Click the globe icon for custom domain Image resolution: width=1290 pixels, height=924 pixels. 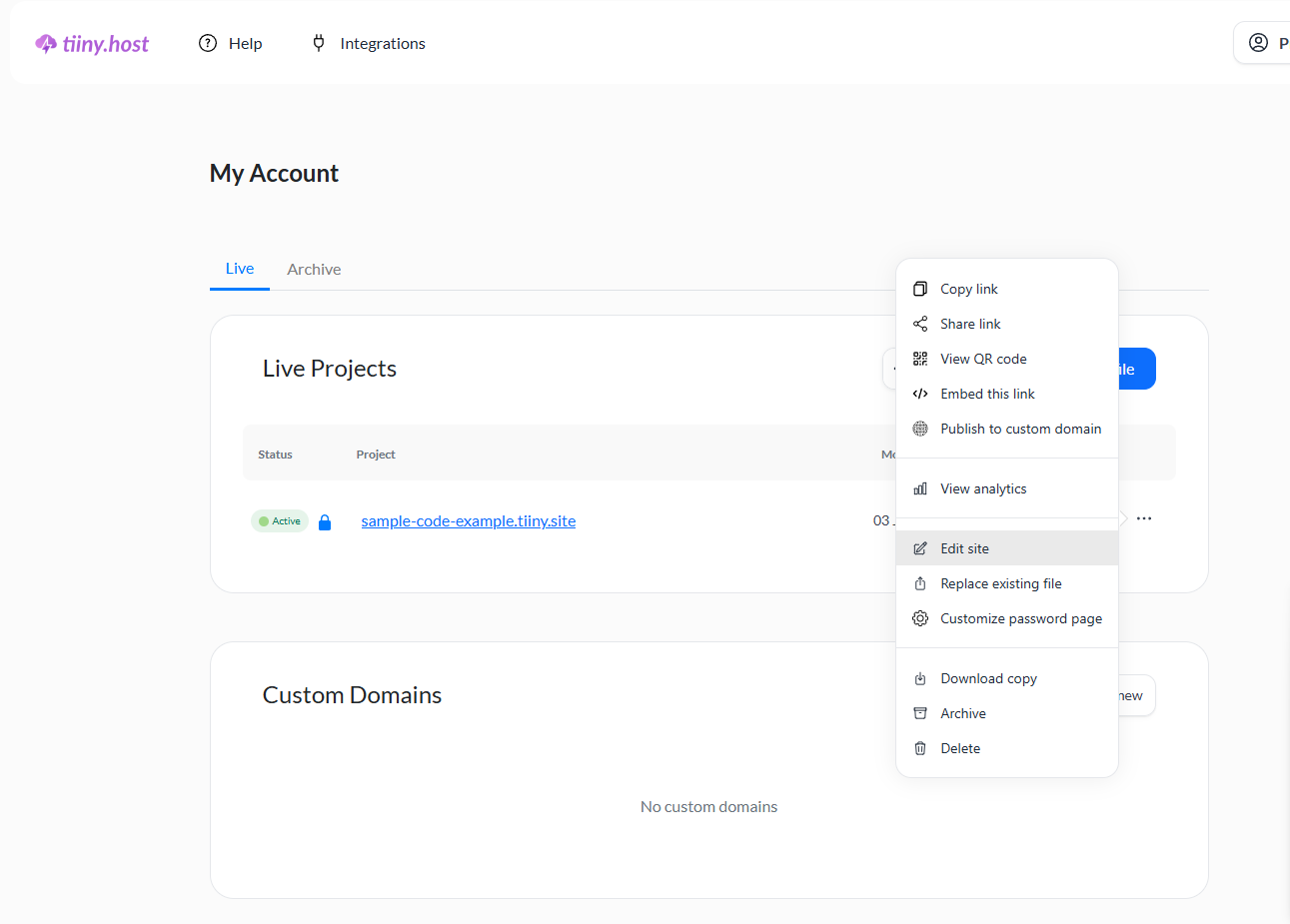pos(920,429)
